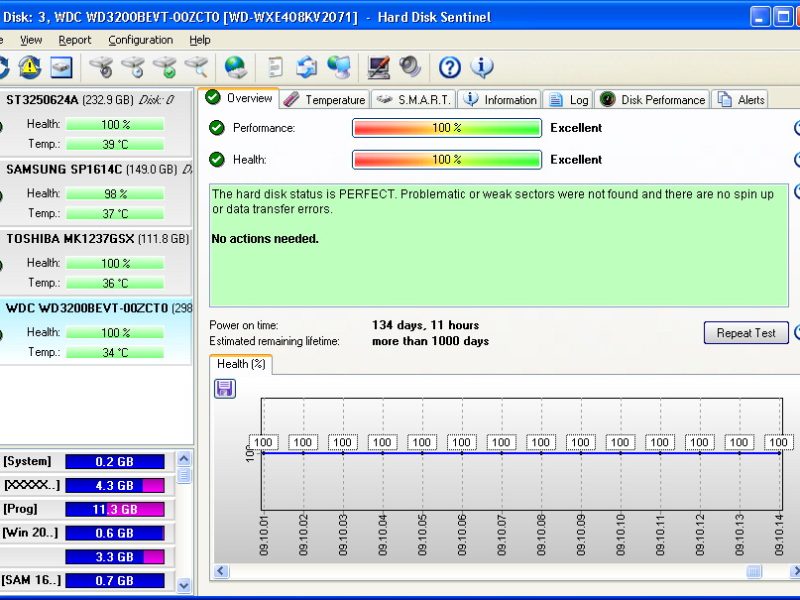The width and height of the screenshot is (800, 600).
Task: Select the WDC WD3200BEVT-00ZCT0 disk in the list
Action: (96, 331)
